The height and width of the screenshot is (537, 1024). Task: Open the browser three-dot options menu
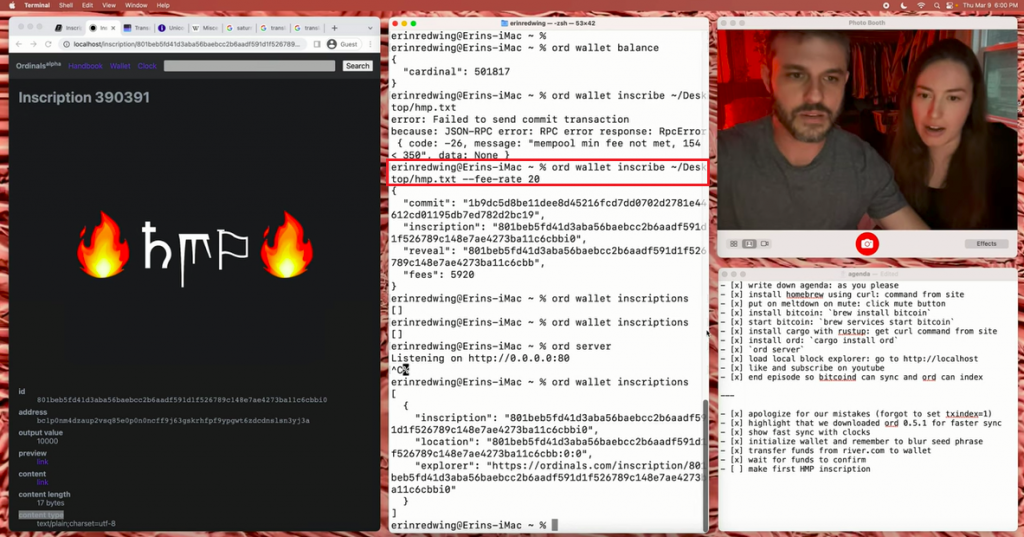[371, 44]
